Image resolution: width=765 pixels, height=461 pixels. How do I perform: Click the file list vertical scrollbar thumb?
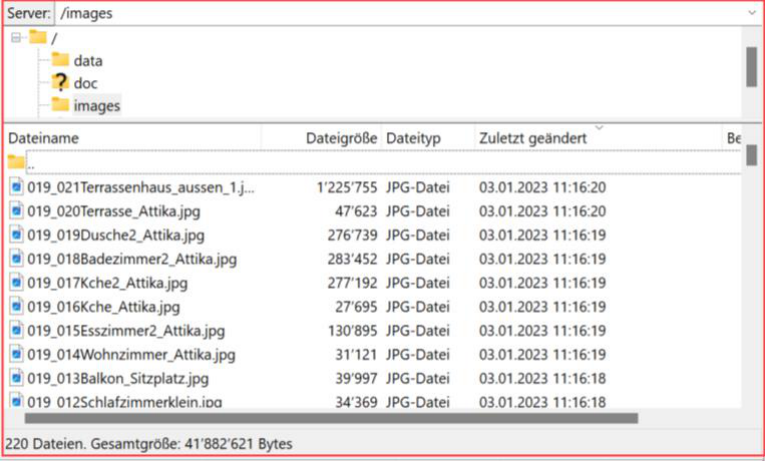pos(751,155)
